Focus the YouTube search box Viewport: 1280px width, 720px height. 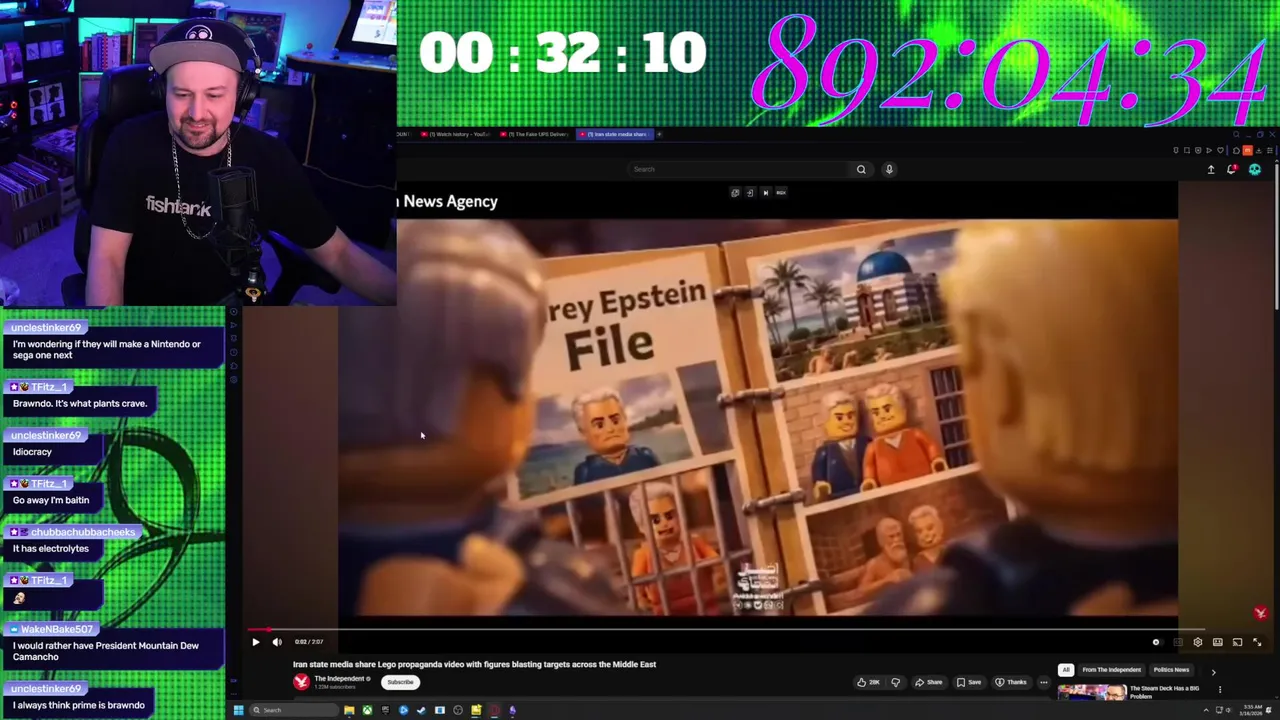[x=740, y=169]
